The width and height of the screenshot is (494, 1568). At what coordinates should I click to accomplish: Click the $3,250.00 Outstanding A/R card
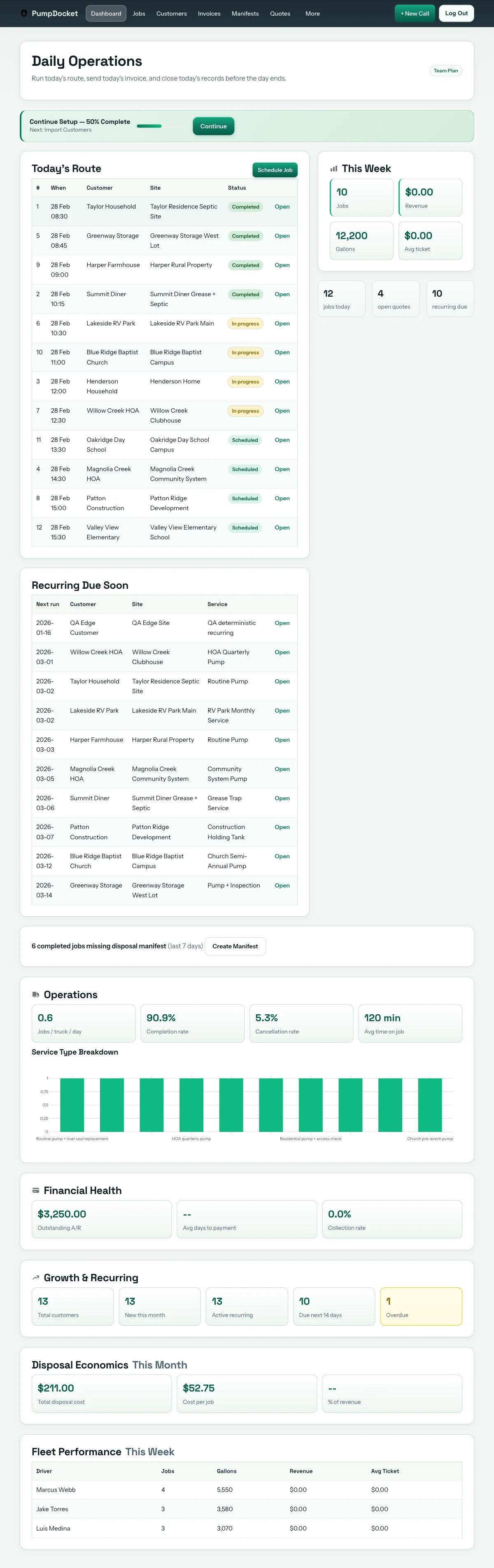click(102, 1219)
